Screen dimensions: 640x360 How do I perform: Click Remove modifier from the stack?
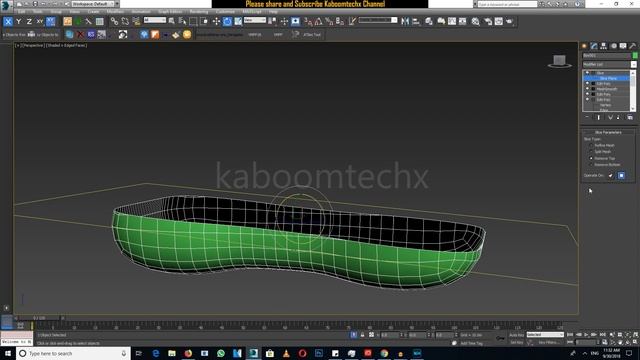click(x=618, y=118)
